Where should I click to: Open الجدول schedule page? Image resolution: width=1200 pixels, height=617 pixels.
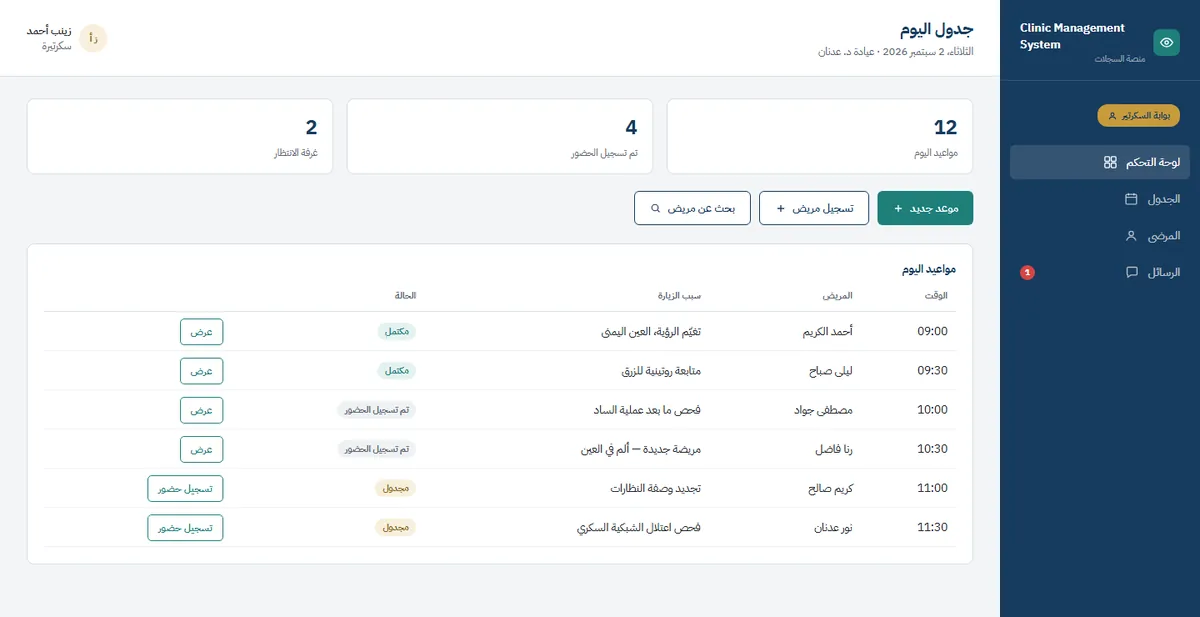tap(1099, 199)
